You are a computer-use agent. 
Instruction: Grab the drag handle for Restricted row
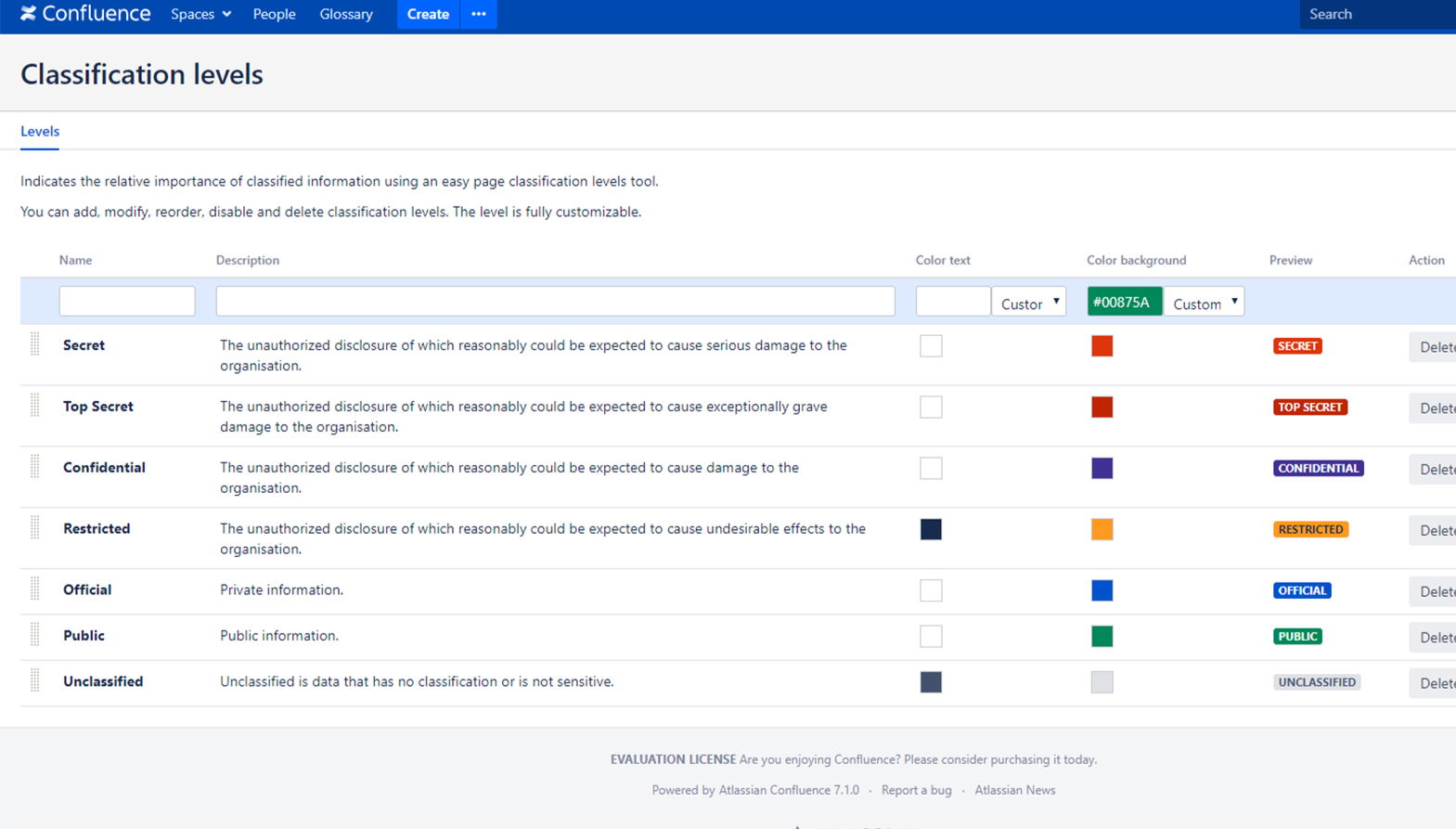click(35, 528)
